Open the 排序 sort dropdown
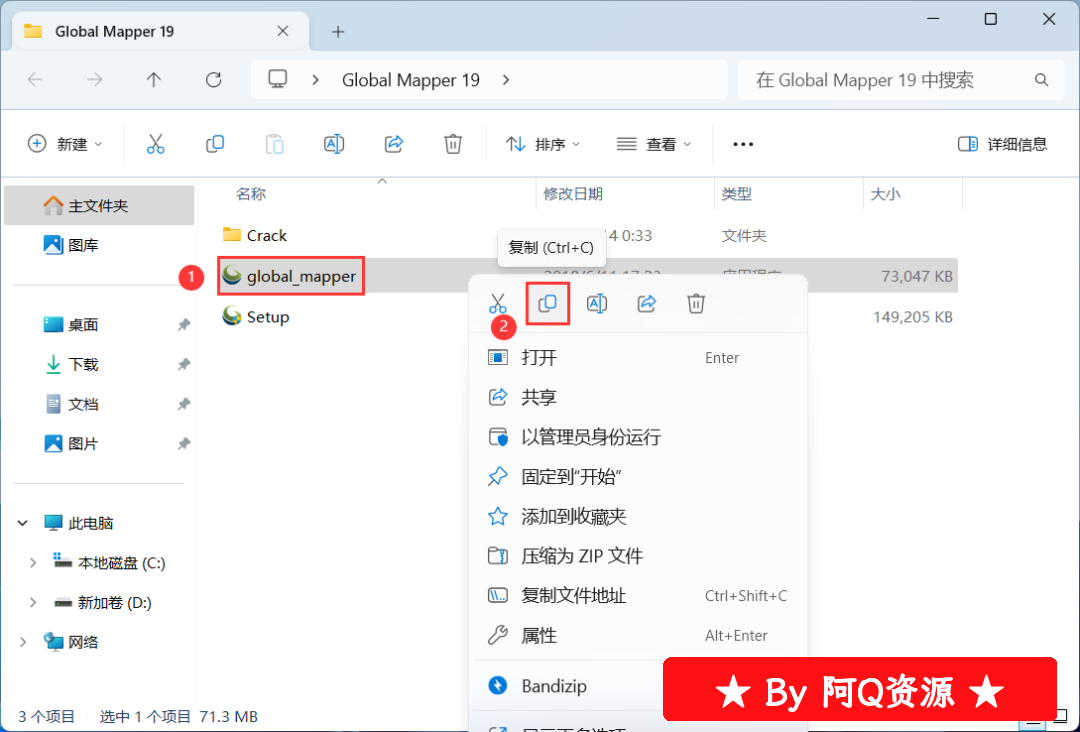 pos(543,144)
